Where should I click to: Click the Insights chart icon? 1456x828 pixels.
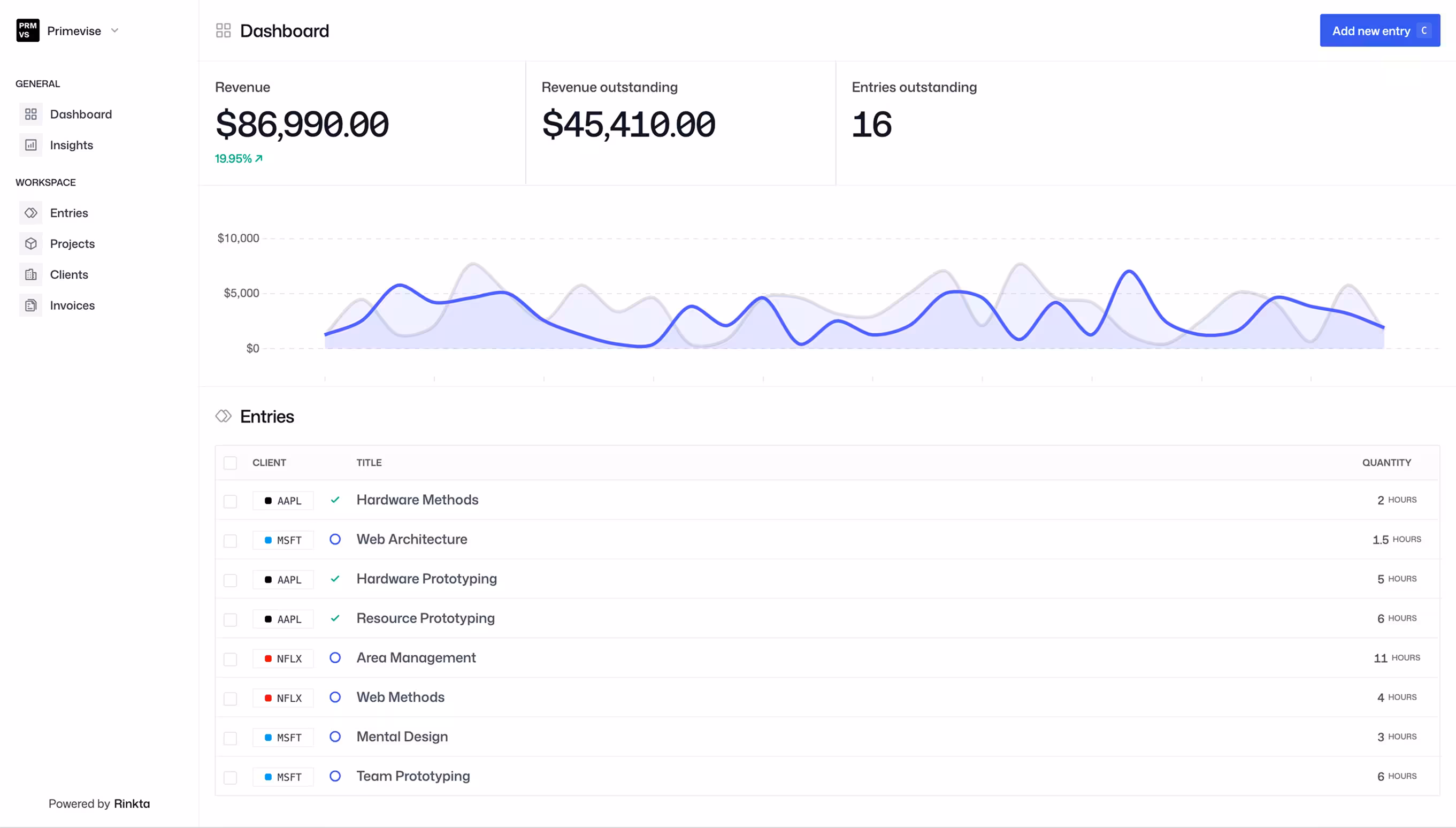(x=30, y=145)
